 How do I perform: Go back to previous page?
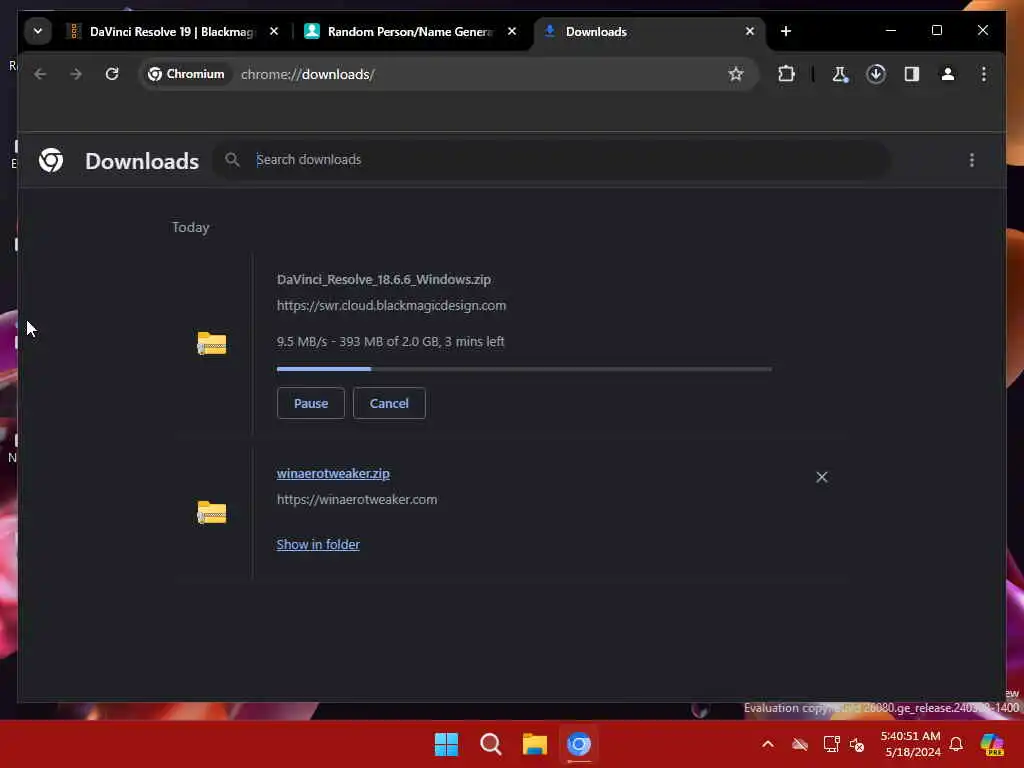[x=40, y=74]
